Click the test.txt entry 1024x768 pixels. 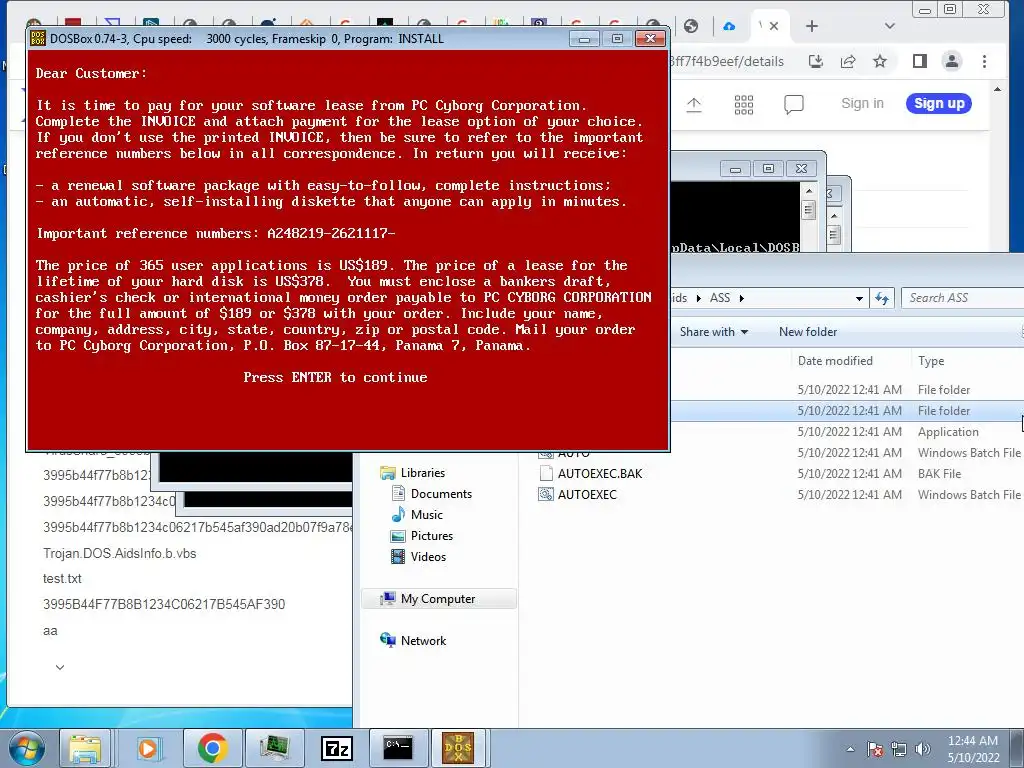pos(62,579)
